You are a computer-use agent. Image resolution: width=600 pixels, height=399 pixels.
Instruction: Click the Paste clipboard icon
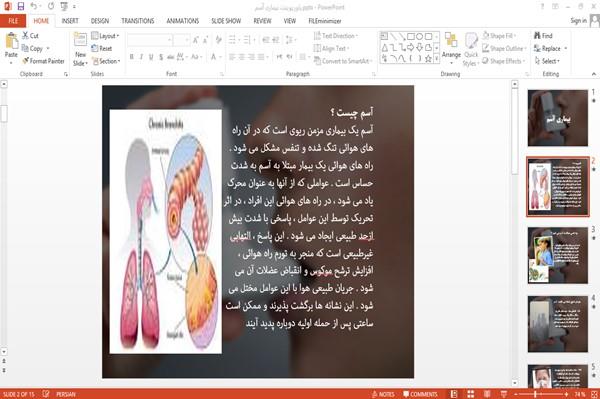pyautogui.click(x=11, y=41)
